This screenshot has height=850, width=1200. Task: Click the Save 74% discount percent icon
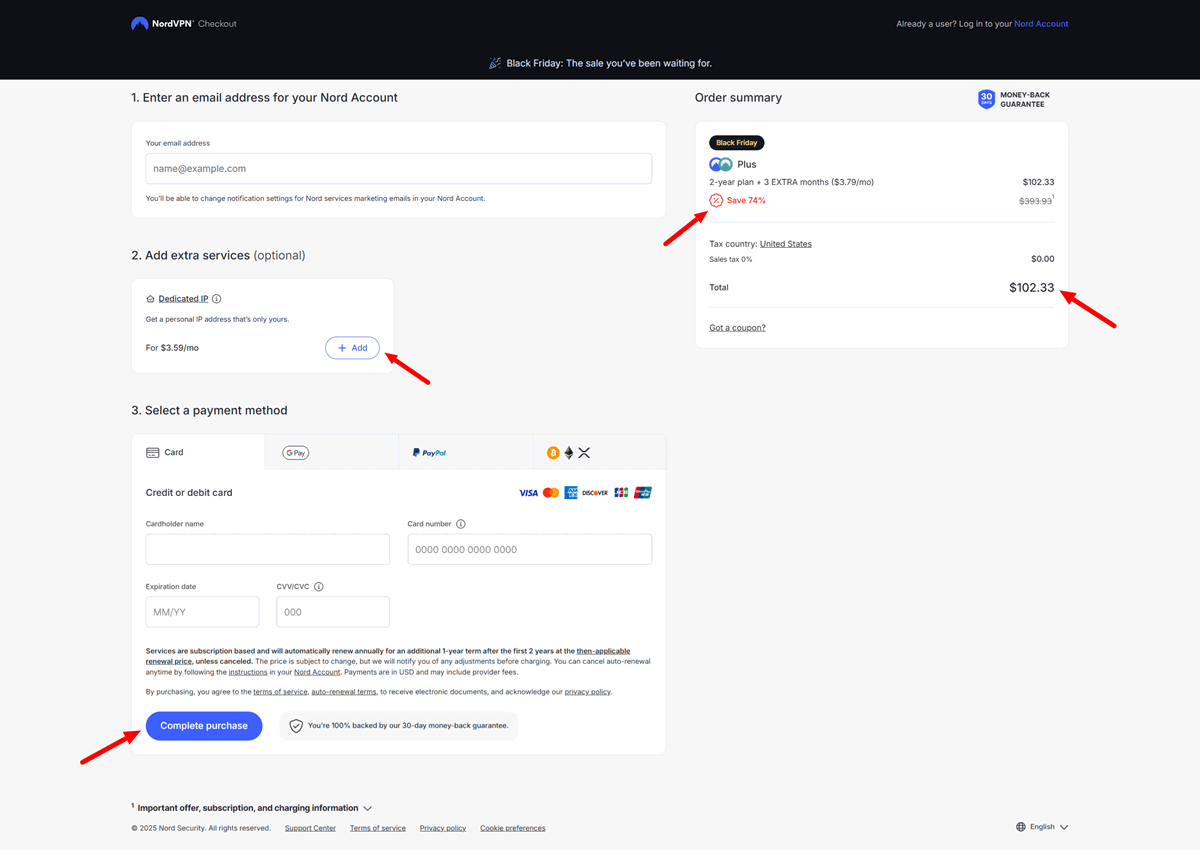pos(715,200)
